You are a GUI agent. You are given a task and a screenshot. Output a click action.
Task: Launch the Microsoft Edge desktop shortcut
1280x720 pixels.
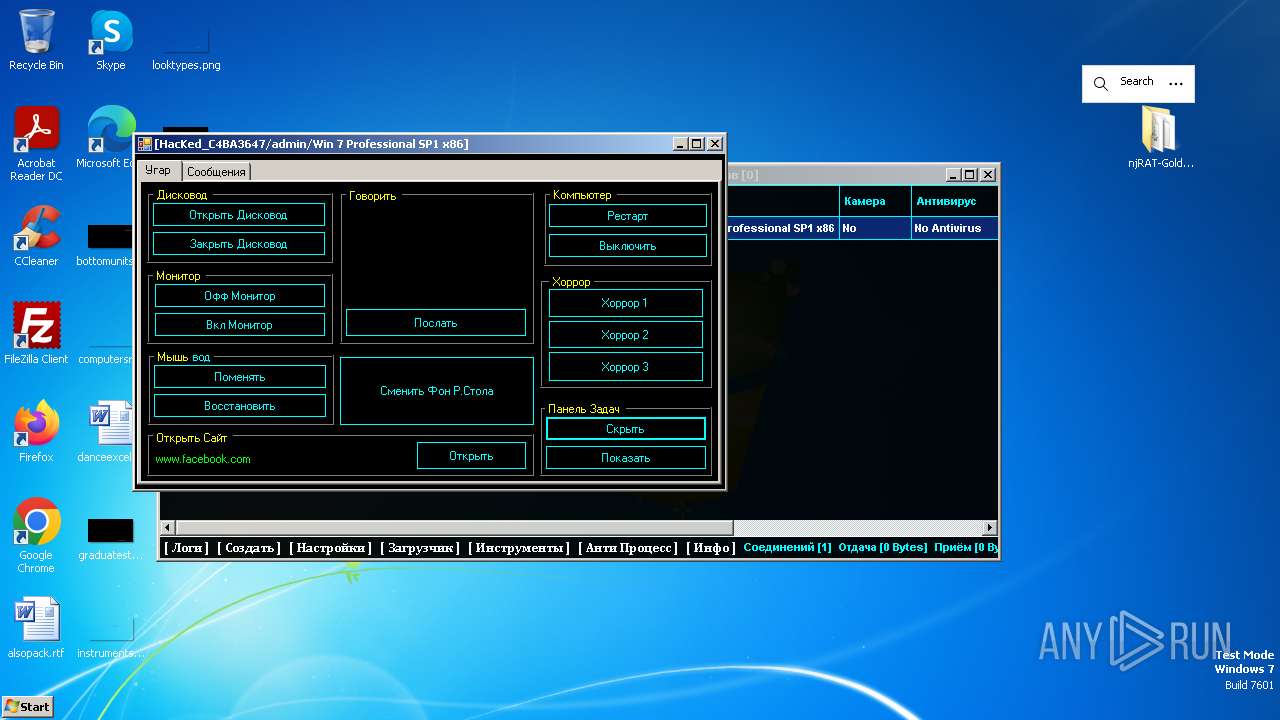[x=108, y=138]
